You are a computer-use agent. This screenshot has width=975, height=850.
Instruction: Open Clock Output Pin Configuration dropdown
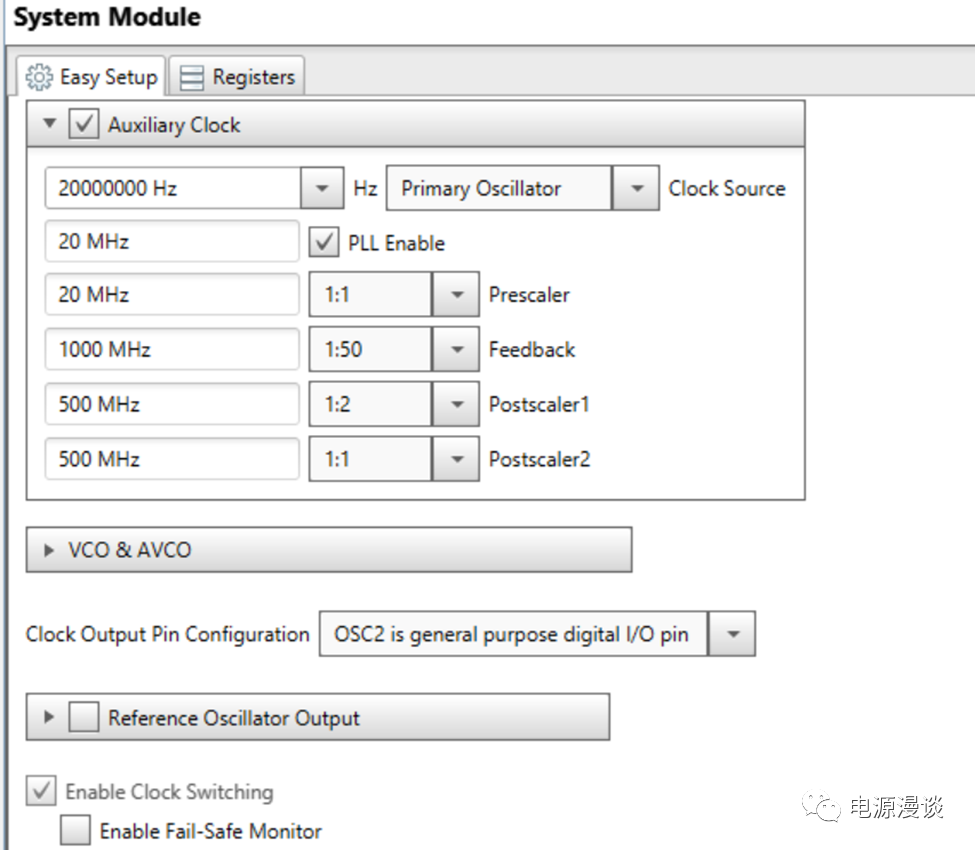[x=732, y=634]
